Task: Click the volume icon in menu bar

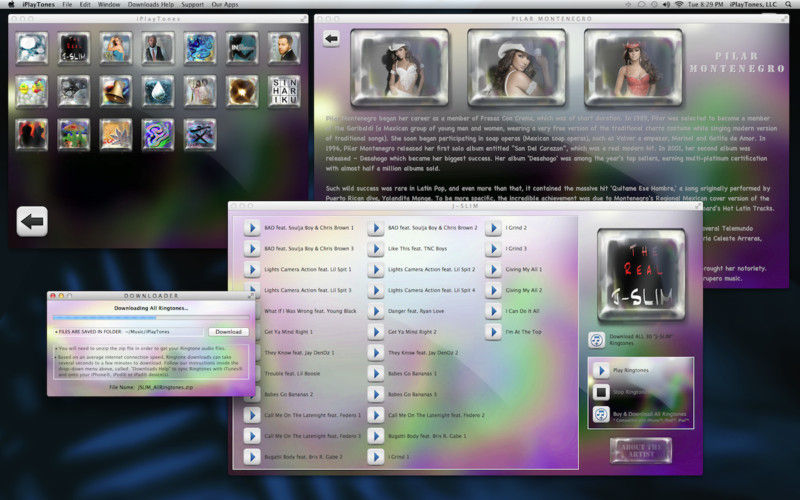Action: click(x=666, y=4)
